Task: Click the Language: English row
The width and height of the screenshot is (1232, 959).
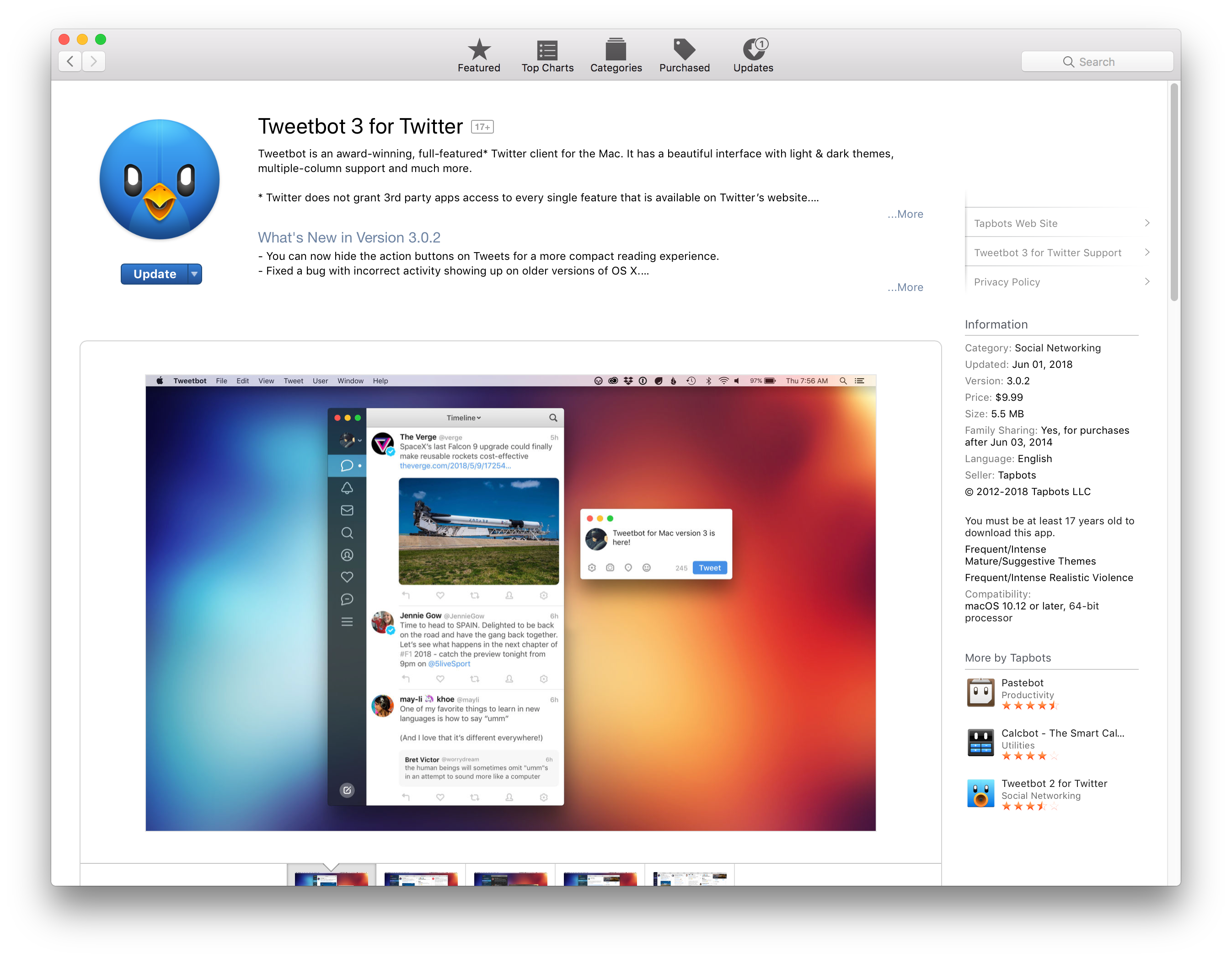Action: tap(1008, 458)
